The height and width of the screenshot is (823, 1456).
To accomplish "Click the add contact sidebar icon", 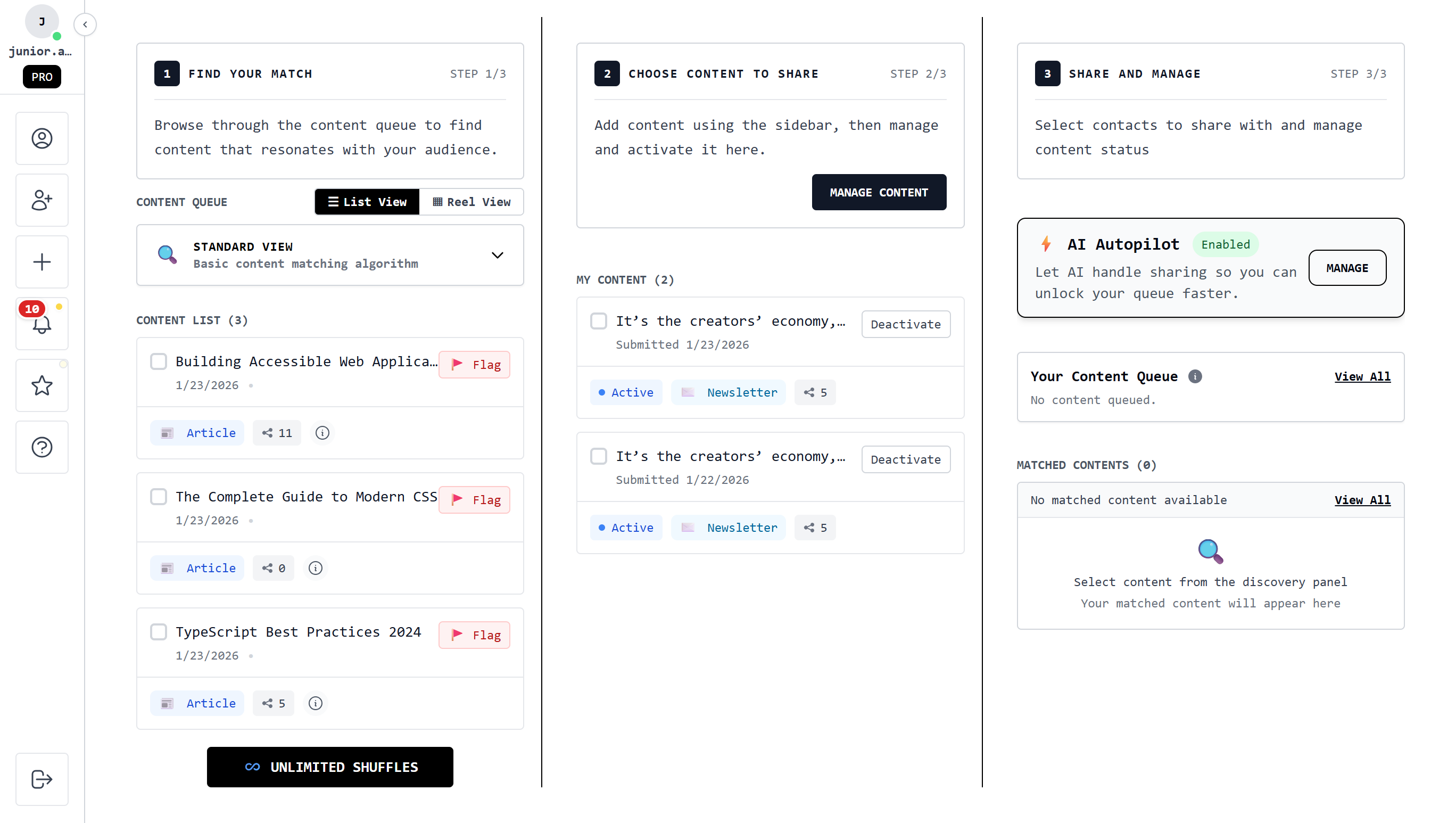I will (x=42, y=200).
